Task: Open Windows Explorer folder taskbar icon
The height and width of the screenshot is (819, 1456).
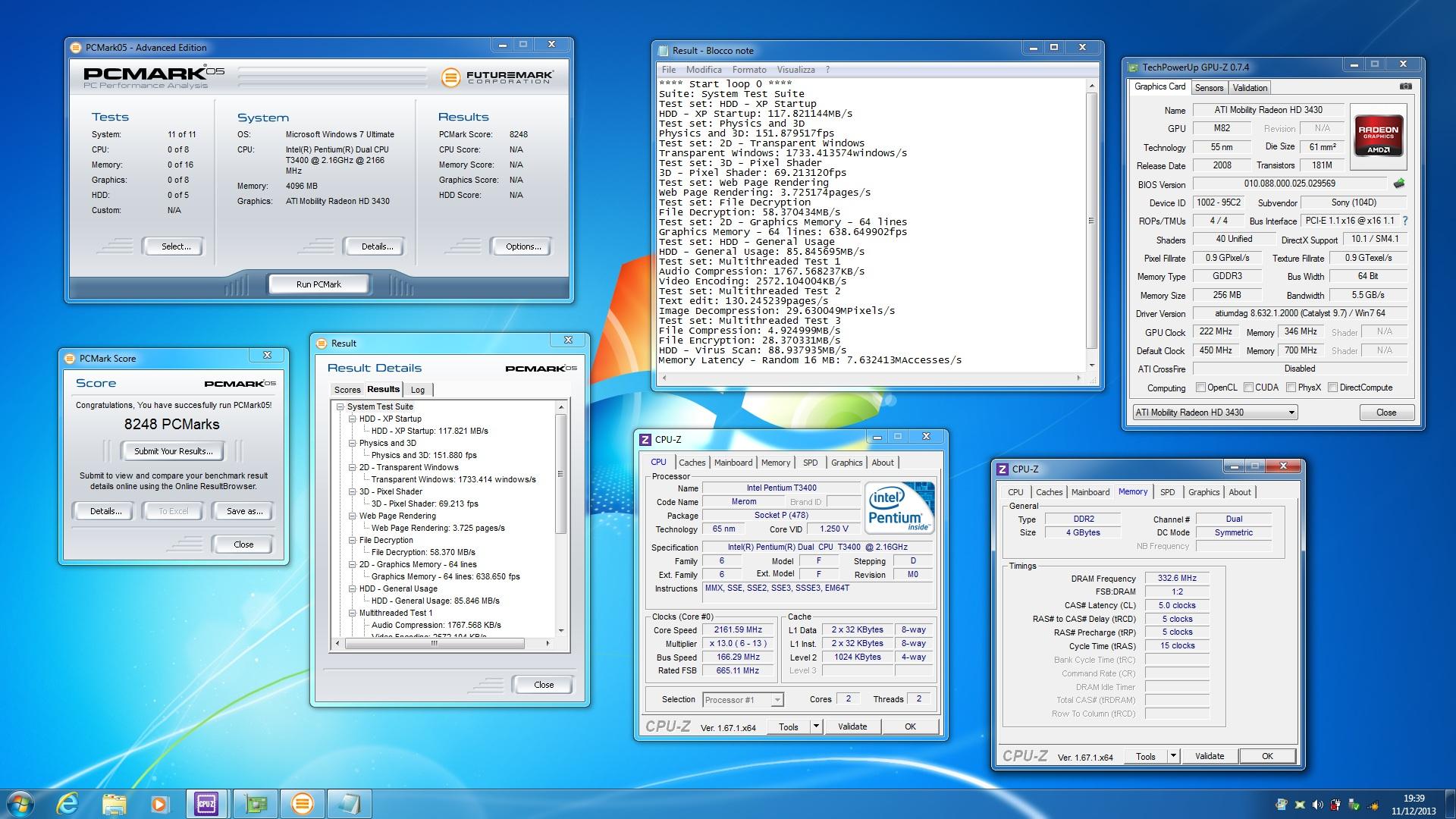Action: point(114,803)
